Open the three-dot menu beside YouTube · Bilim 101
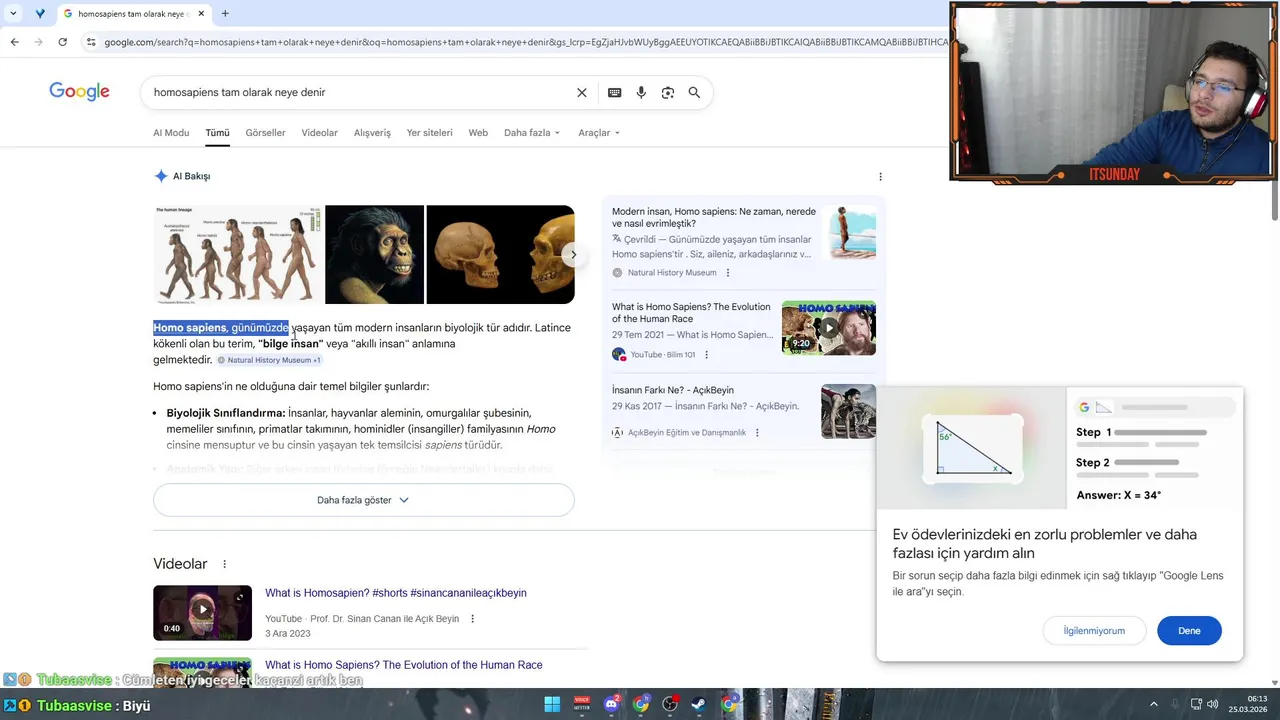This screenshot has width=1280, height=720. pos(706,355)
